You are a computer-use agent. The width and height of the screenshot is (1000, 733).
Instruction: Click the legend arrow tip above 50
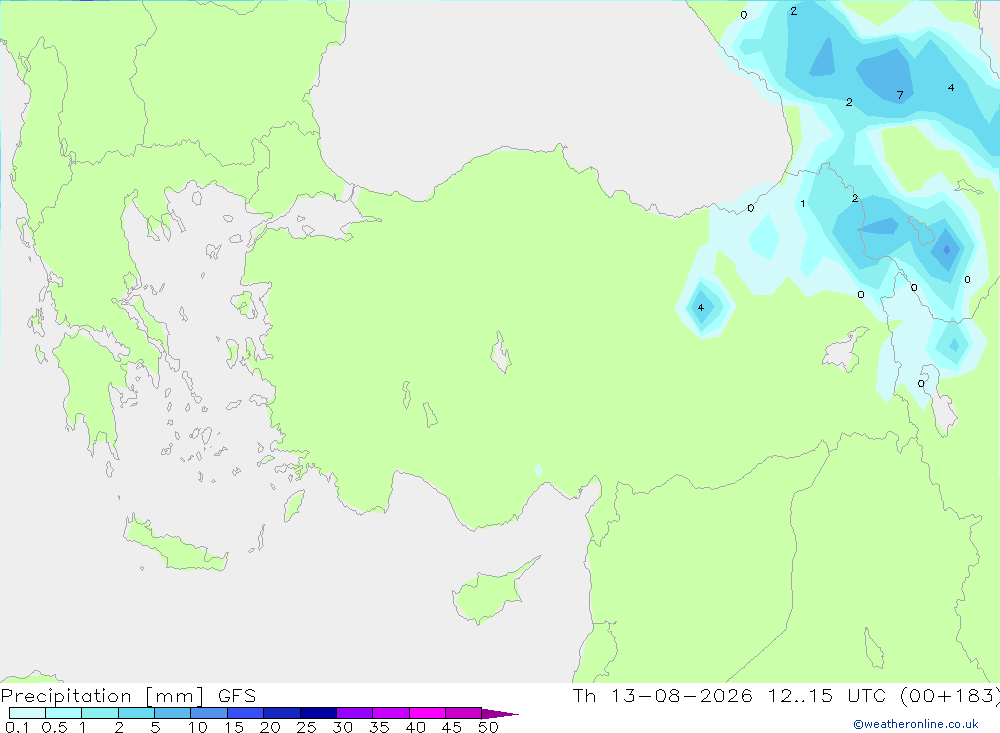coord(501,713)
